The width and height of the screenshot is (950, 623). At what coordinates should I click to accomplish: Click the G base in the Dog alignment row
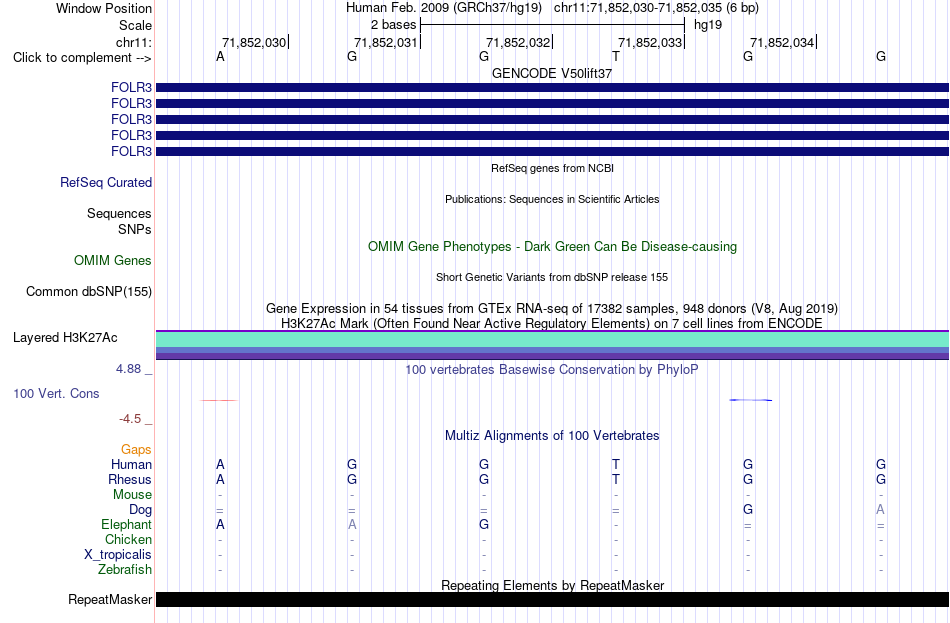point(748,510)
